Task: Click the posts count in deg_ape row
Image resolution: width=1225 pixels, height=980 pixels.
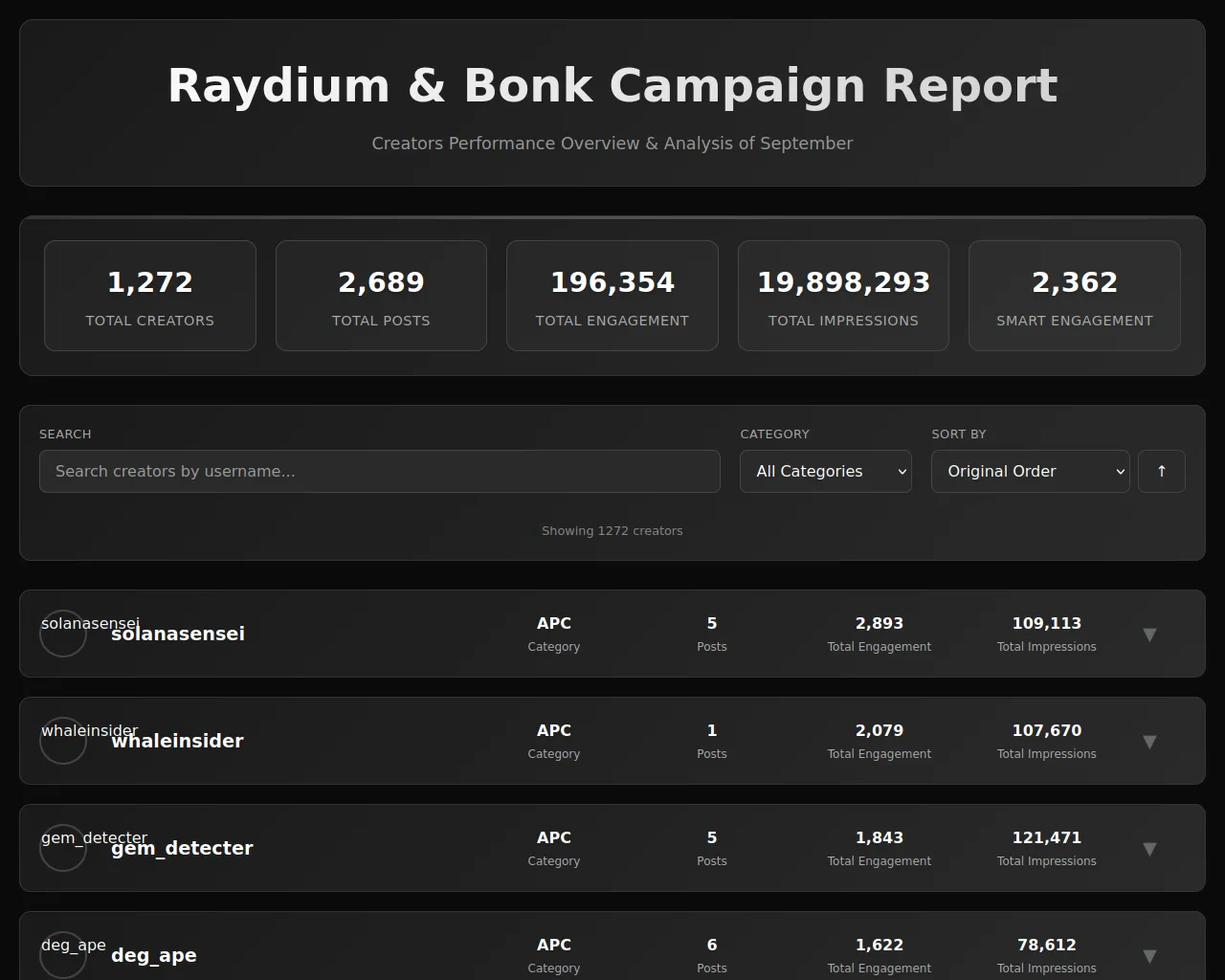Action: tap(712, 945)
